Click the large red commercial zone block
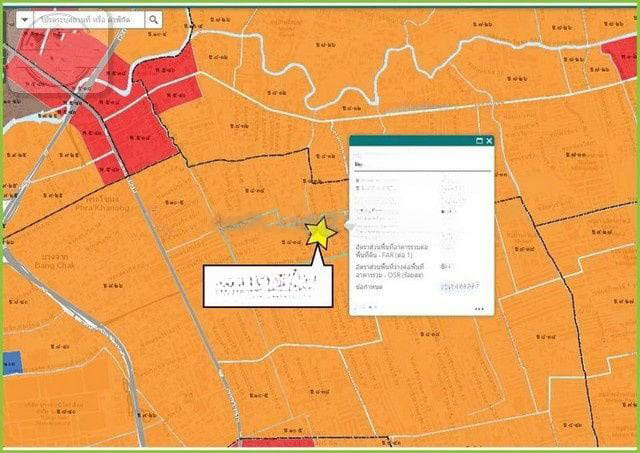Screen dimensions: 640x453 (138, 134)
